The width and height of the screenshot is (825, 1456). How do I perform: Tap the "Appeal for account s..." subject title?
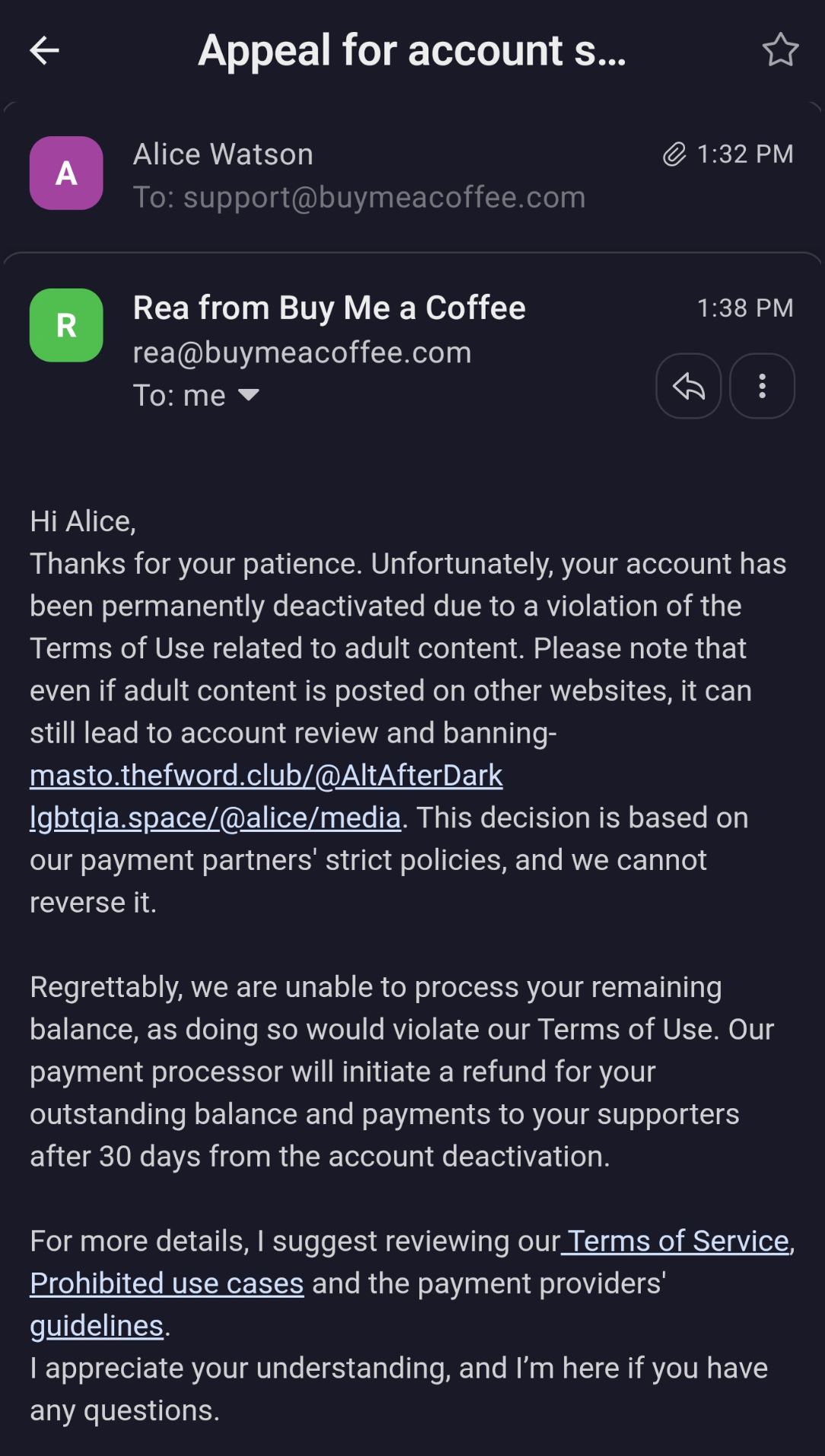pos(412,51)
